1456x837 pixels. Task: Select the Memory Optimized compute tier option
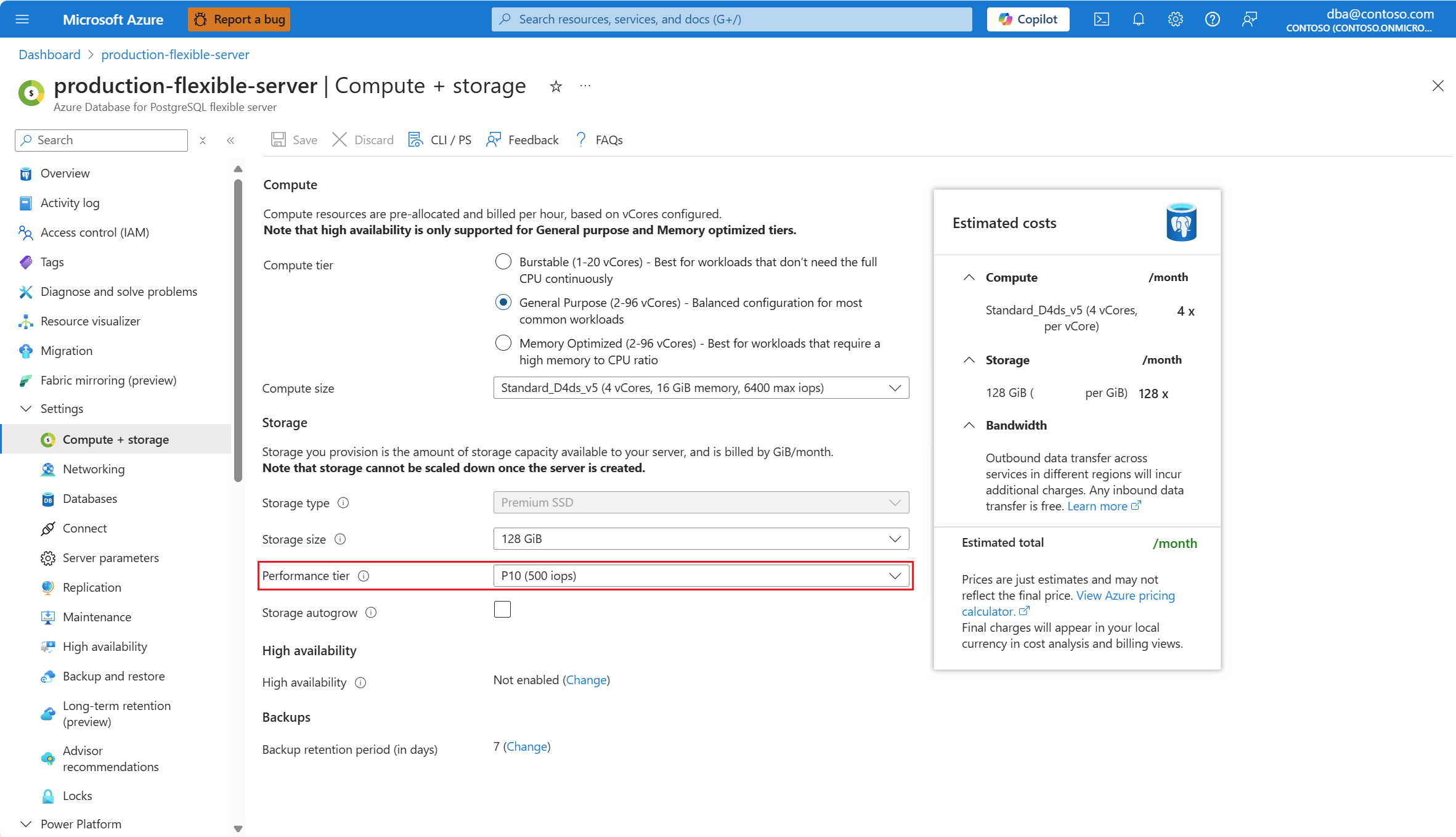[x=503, y=343]
